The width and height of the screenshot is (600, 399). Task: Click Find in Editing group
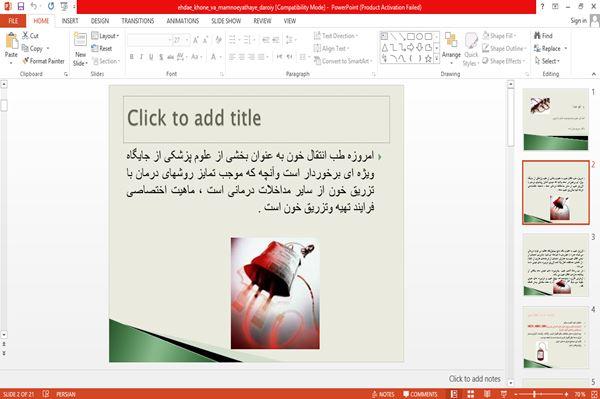point(543,36)
